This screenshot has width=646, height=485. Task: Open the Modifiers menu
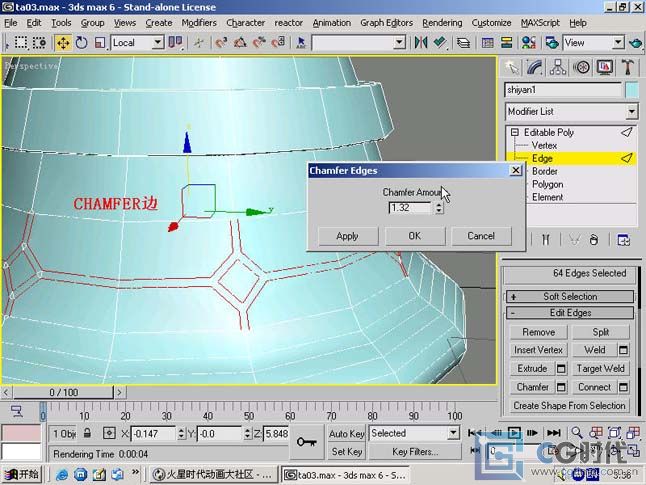[199, 23]
